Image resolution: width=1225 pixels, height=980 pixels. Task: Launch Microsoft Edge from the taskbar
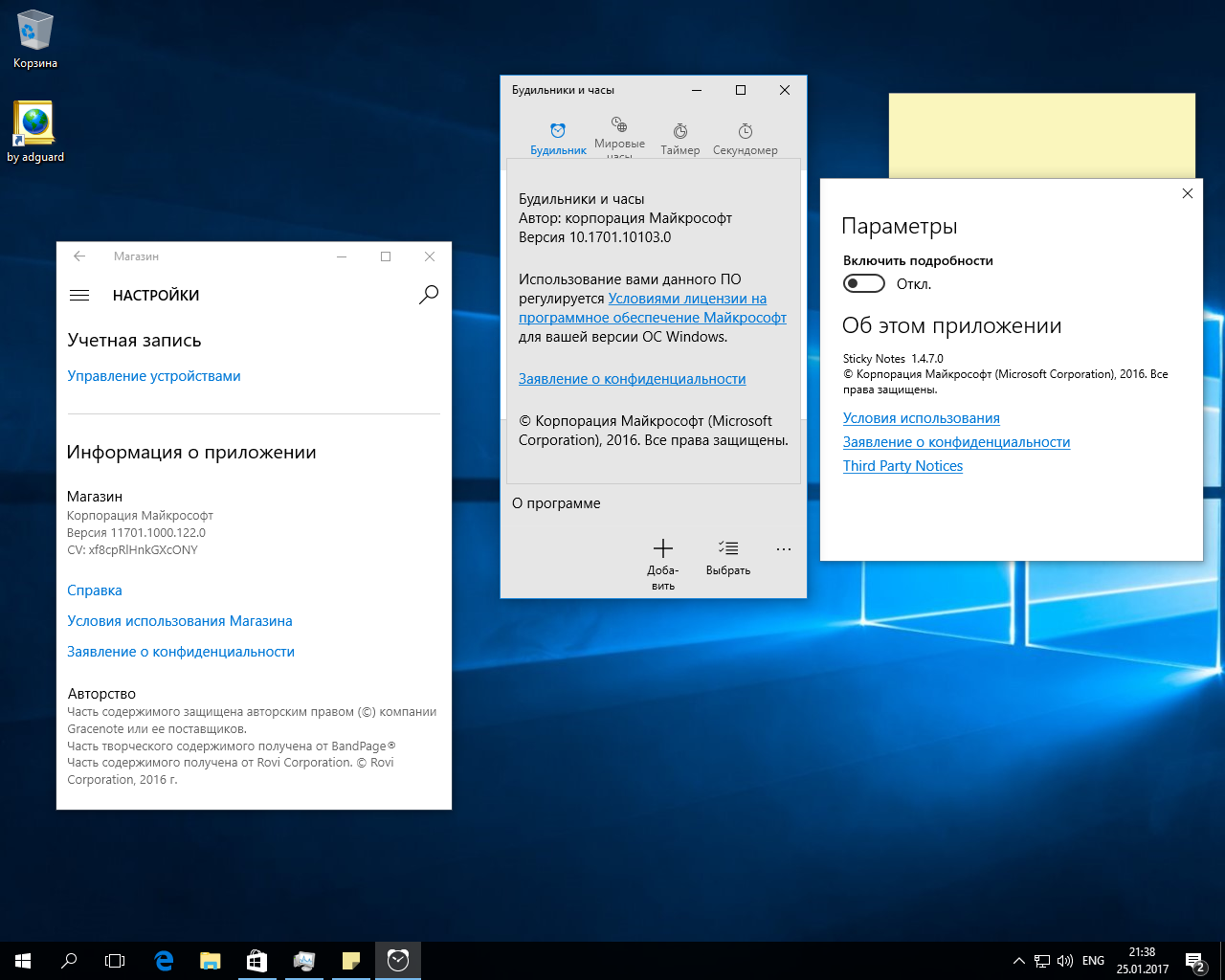tap(164, 961)
